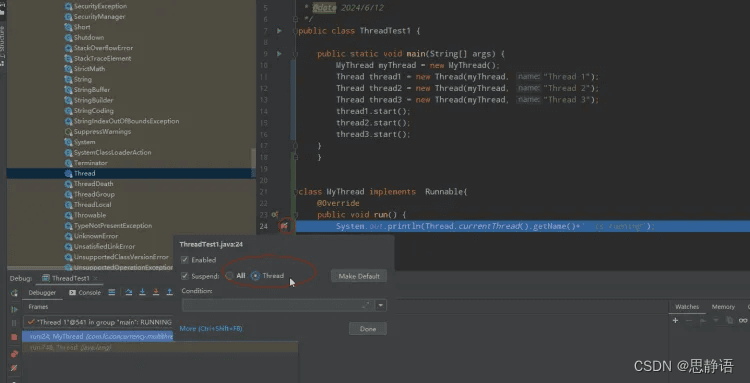This screenshot has width=750, height=383.
Task: Click the Make Default button
Action: (359, 276)
